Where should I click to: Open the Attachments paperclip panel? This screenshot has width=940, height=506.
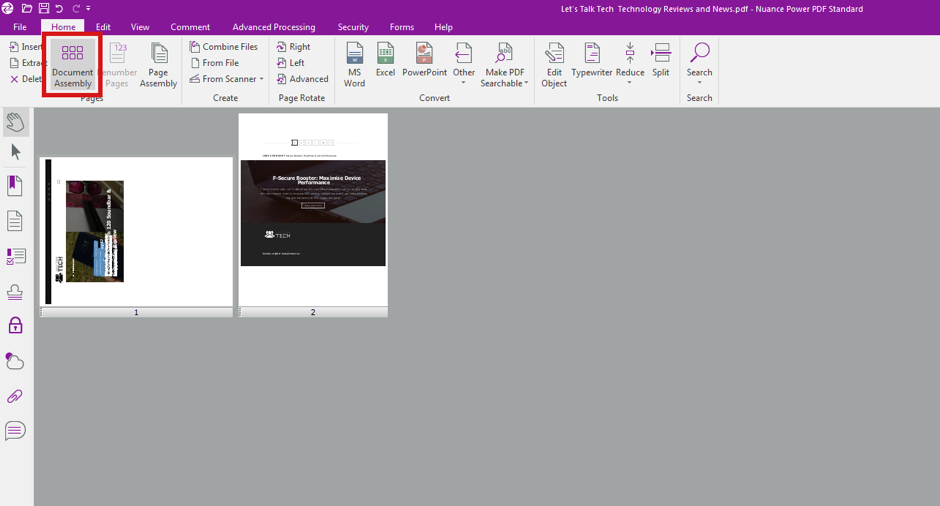pos(15,396)
